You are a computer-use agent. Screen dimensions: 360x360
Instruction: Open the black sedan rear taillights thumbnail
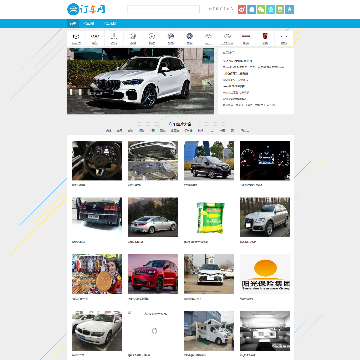coord(97,217)
